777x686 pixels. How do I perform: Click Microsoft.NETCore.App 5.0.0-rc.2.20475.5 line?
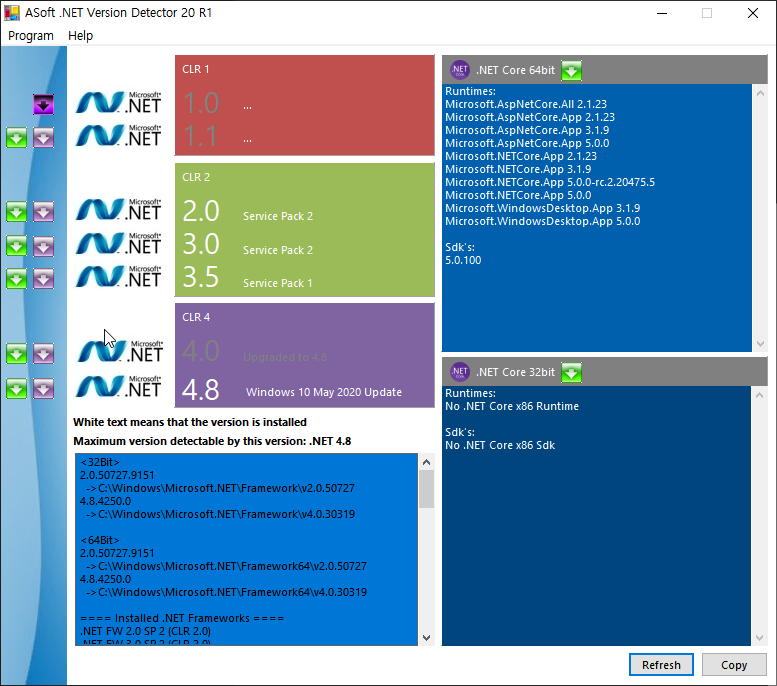coord(550,182)
